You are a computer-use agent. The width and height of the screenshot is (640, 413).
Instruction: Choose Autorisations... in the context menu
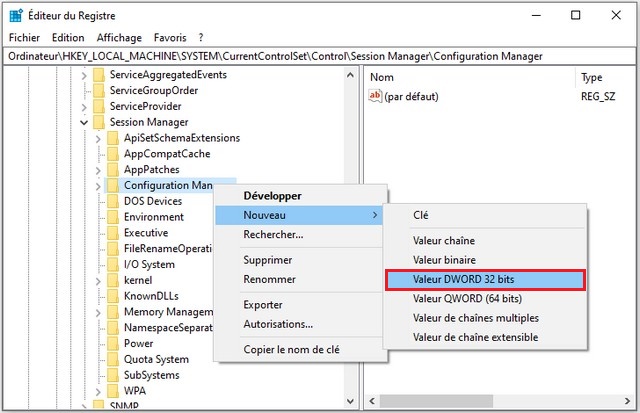pyautogui.click(x=301, y=324)
